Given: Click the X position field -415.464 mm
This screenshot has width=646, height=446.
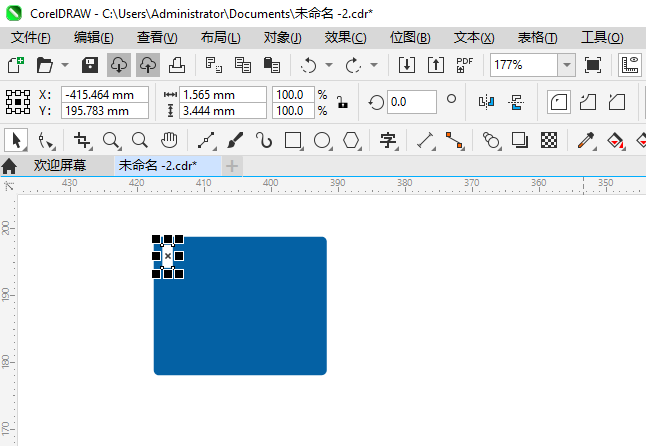Looking at the screenshot, I should [x=105, y=95].
